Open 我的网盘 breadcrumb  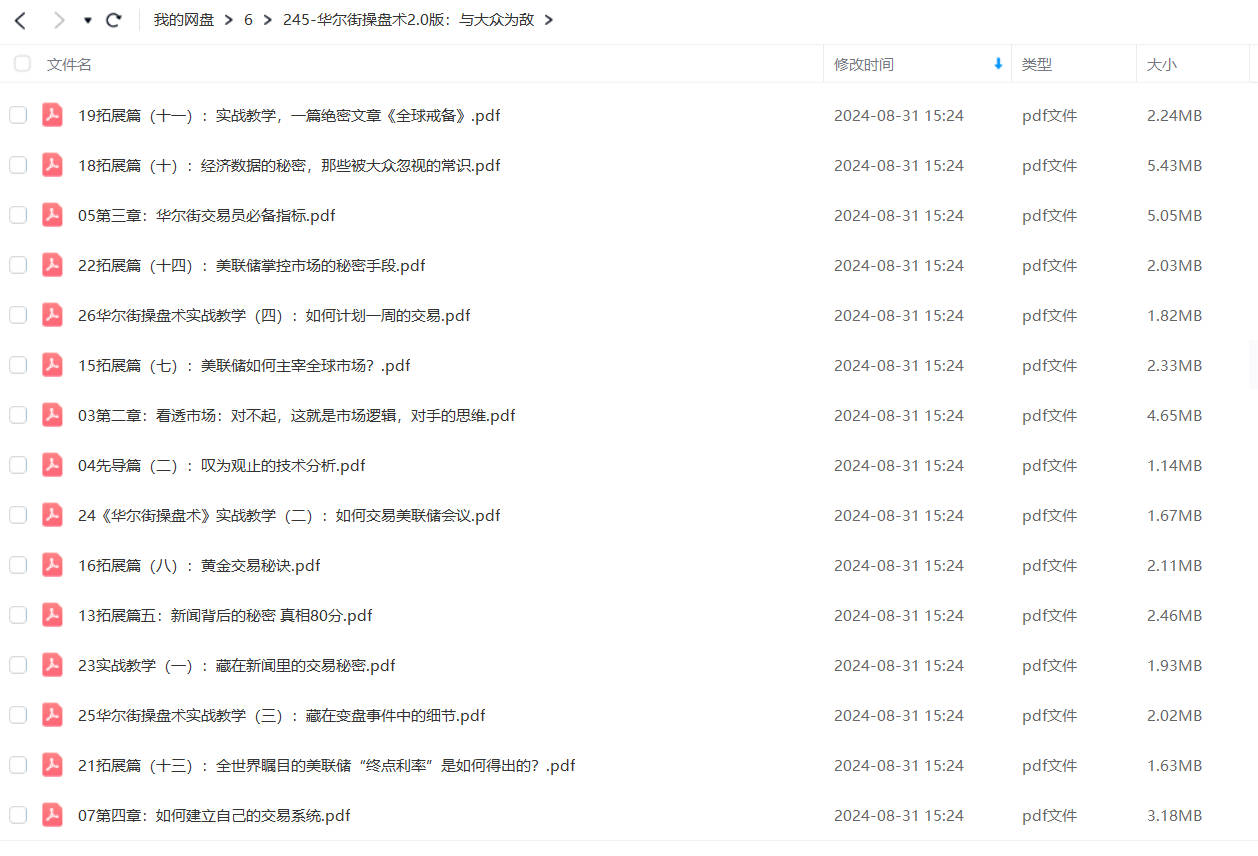click(x=184, y=20)
